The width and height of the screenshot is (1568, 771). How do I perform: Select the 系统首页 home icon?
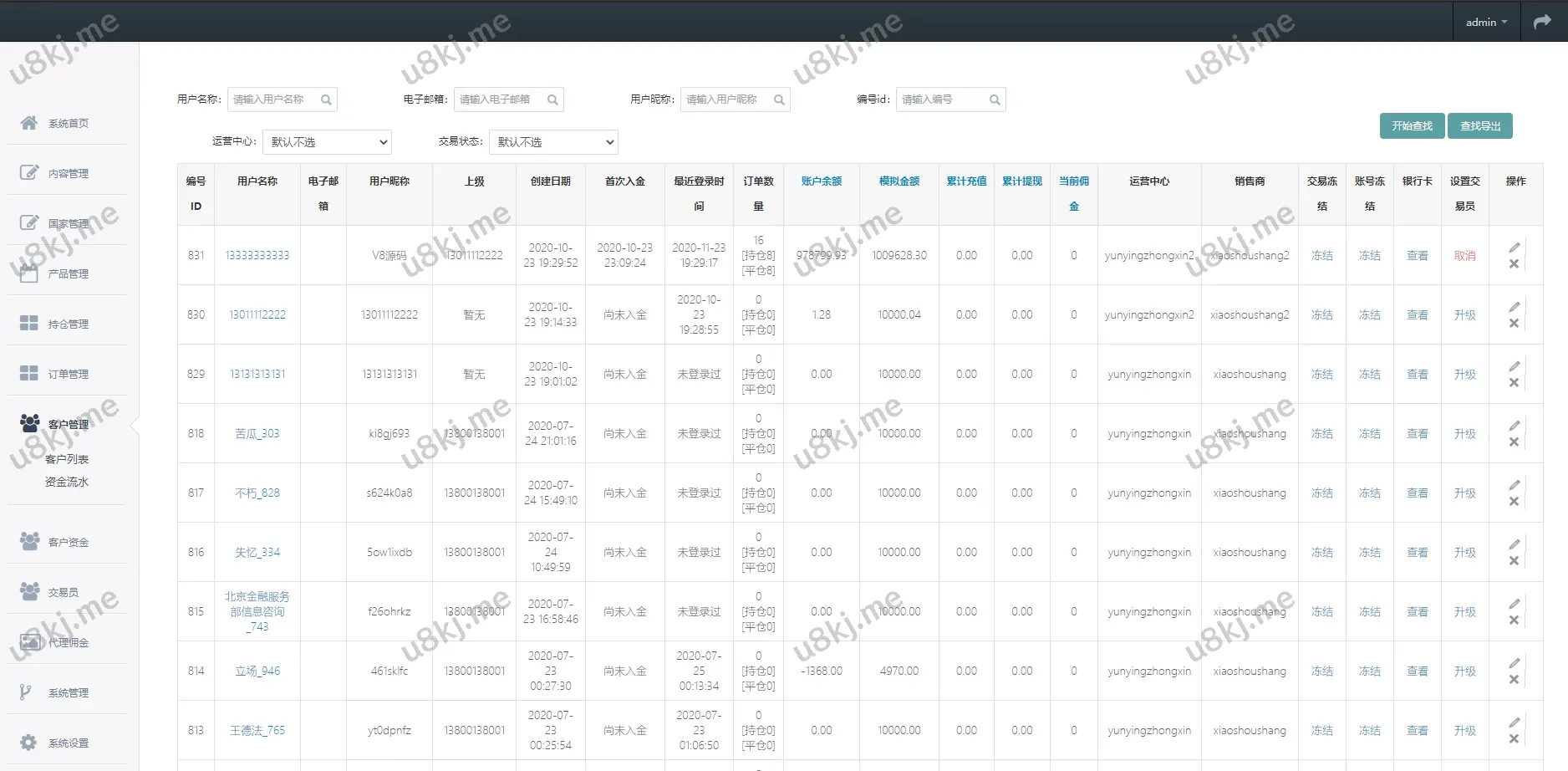pyautogui.click(x=30, y=123)
